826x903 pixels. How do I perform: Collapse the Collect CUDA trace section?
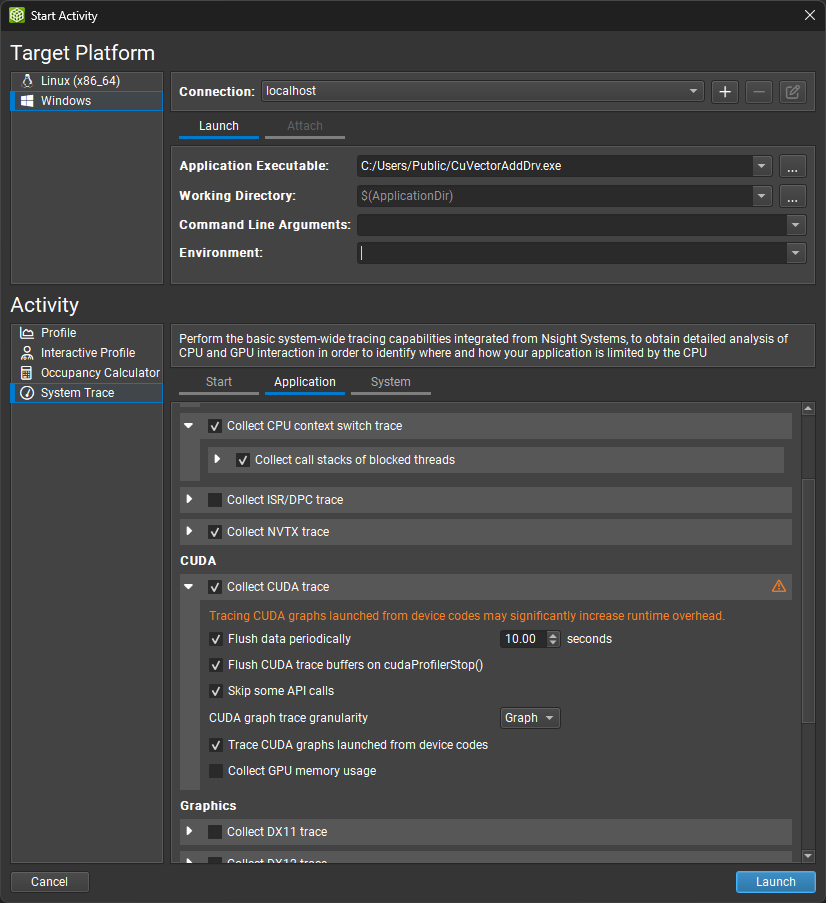pos(189,586)
